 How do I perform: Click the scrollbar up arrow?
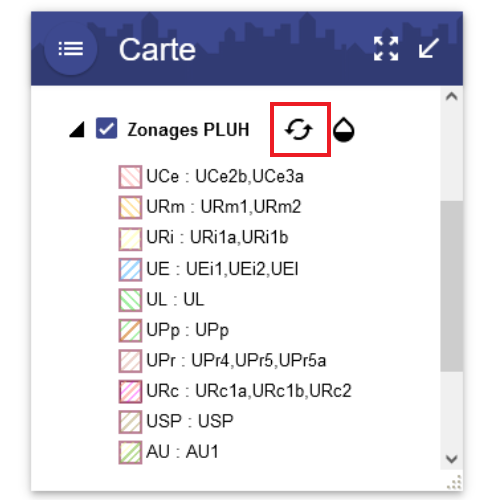452,97
